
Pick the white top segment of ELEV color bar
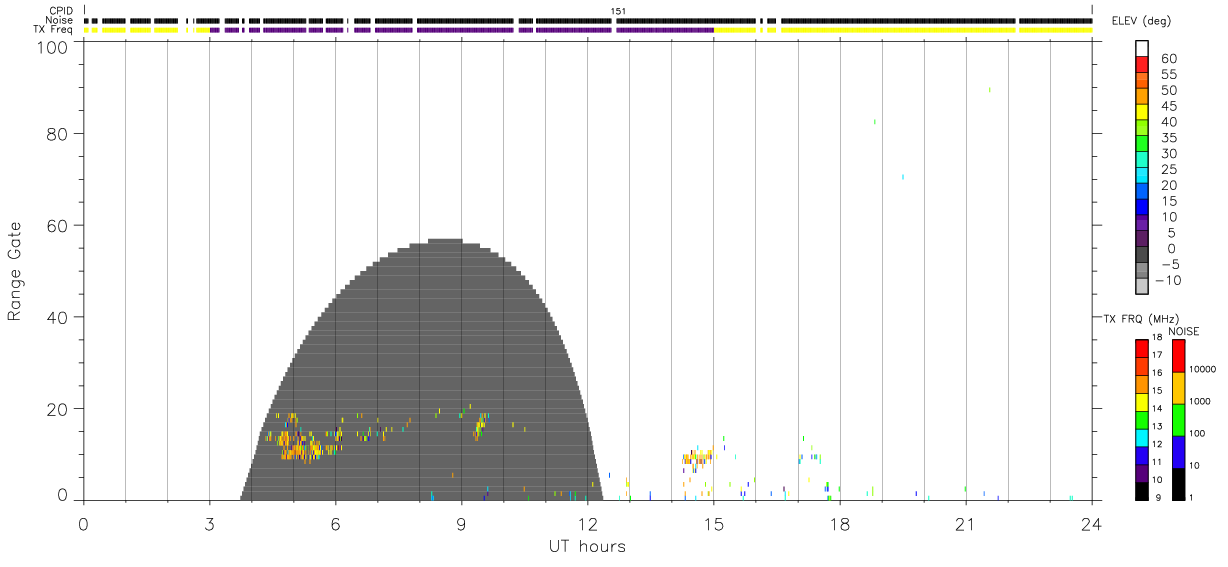click(1142, 47)
